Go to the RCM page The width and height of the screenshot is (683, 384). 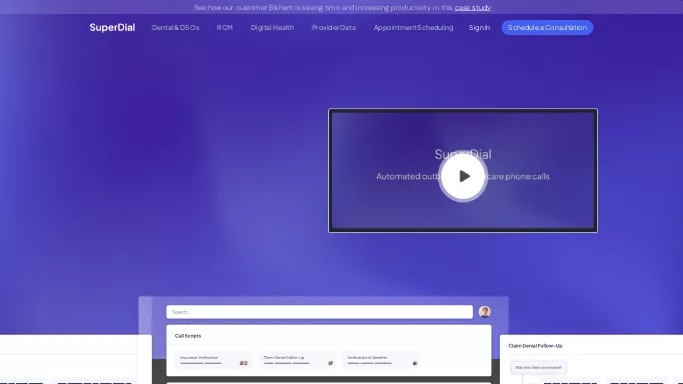(225, 27)
